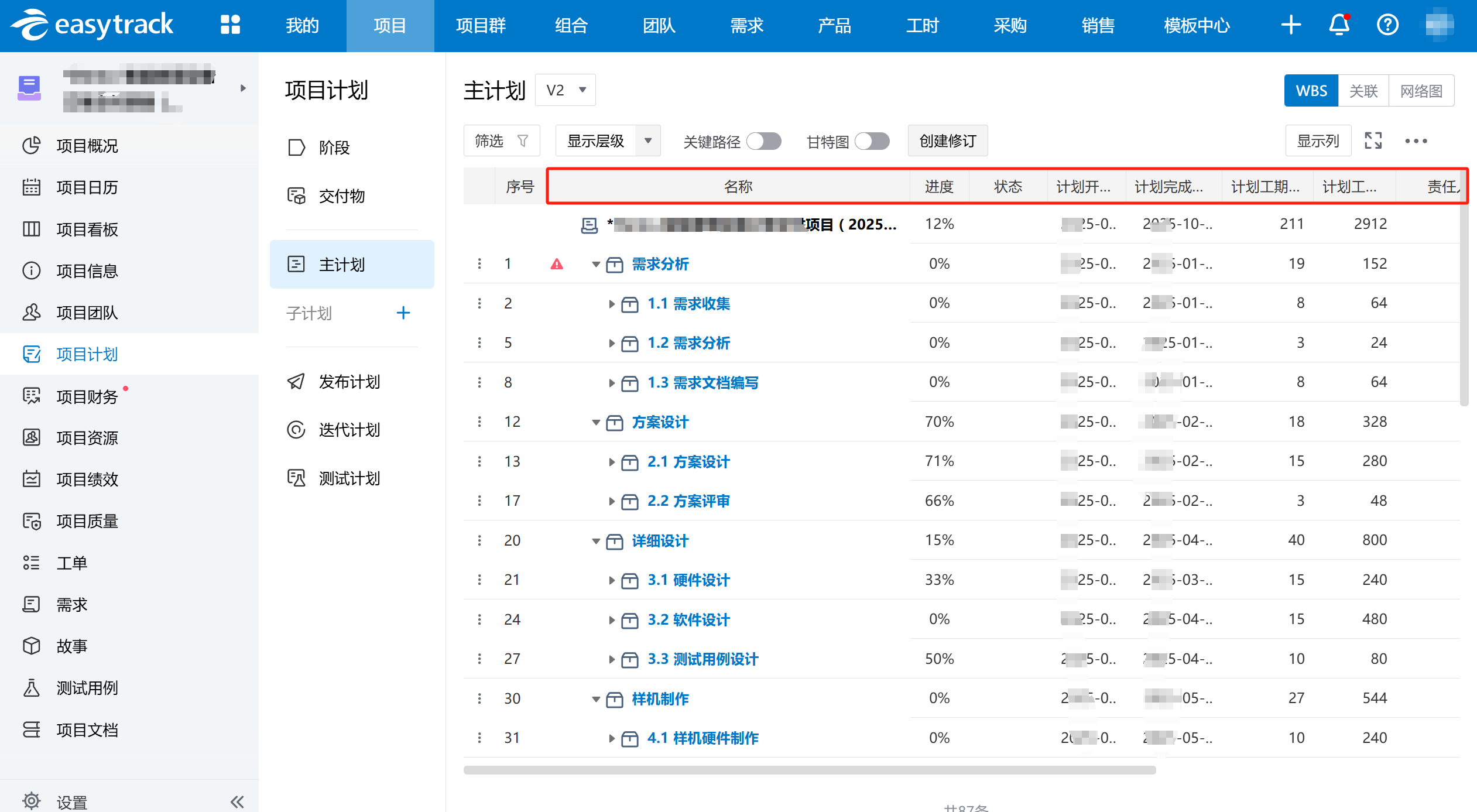Click warning triangle on row 1
The height and width of the screenshot is (812, 1477).
click(x=557, y=265)
